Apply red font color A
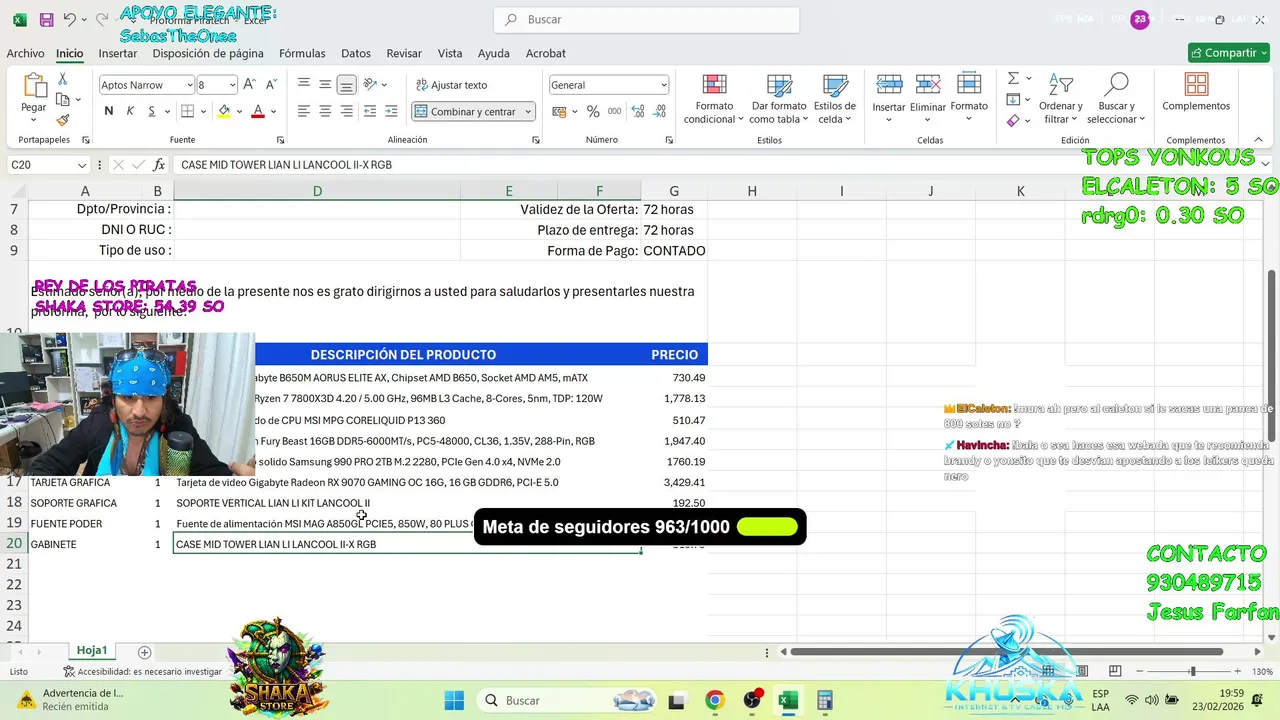The height and width of the screenshot is (720, 1280). [x=258, y=111]
